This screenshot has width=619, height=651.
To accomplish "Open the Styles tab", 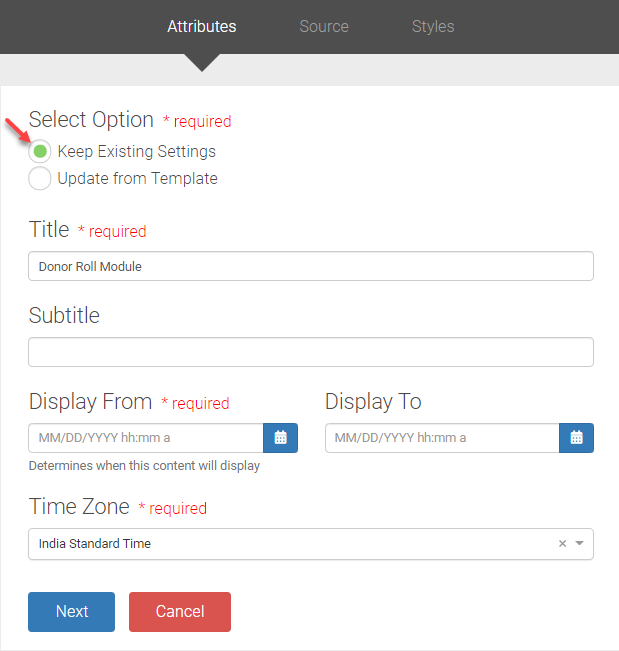I will point(433,26).
